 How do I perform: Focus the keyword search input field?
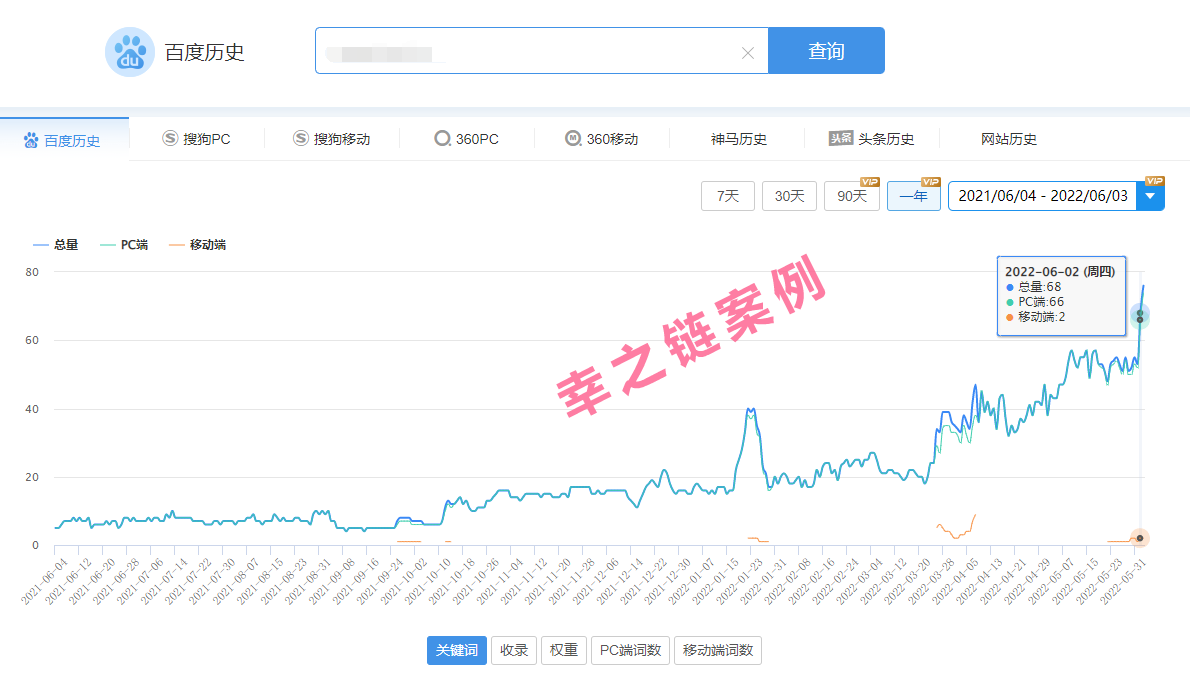click(x=542, y=51)
